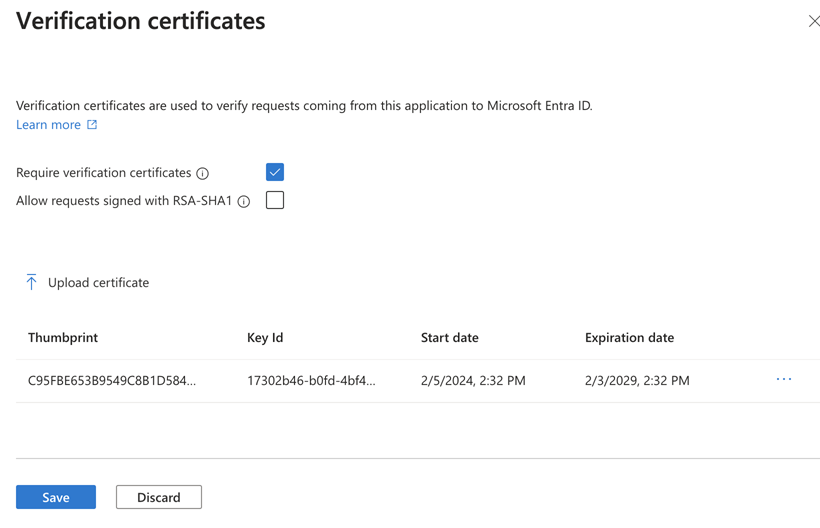Uncheck Require verification certificates checkbox
The width and height of the screenshot is (820, 528).
[x=275, y=172]
